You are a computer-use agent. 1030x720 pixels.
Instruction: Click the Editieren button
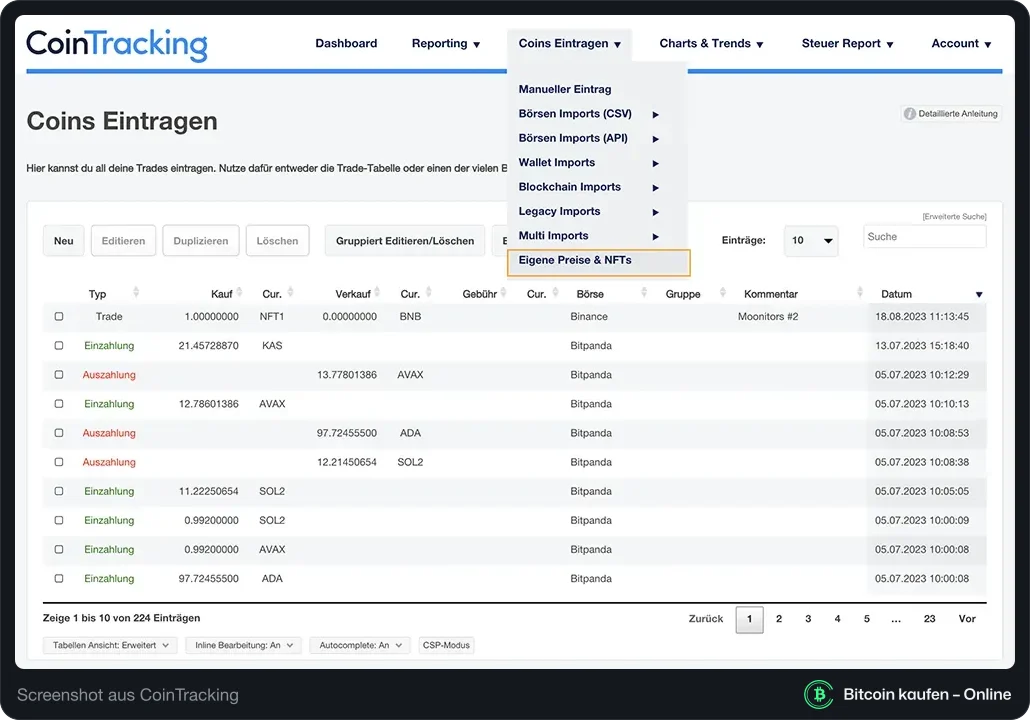click(123, 240)
